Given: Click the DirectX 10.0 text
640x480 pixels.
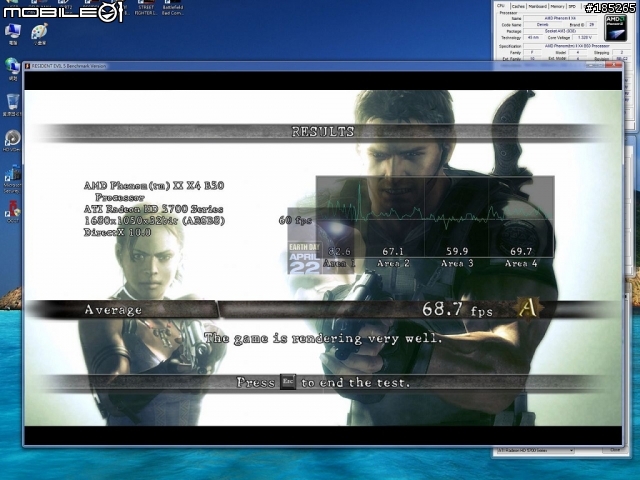Looking at the screenshot, I should click(x=118, y=232).
